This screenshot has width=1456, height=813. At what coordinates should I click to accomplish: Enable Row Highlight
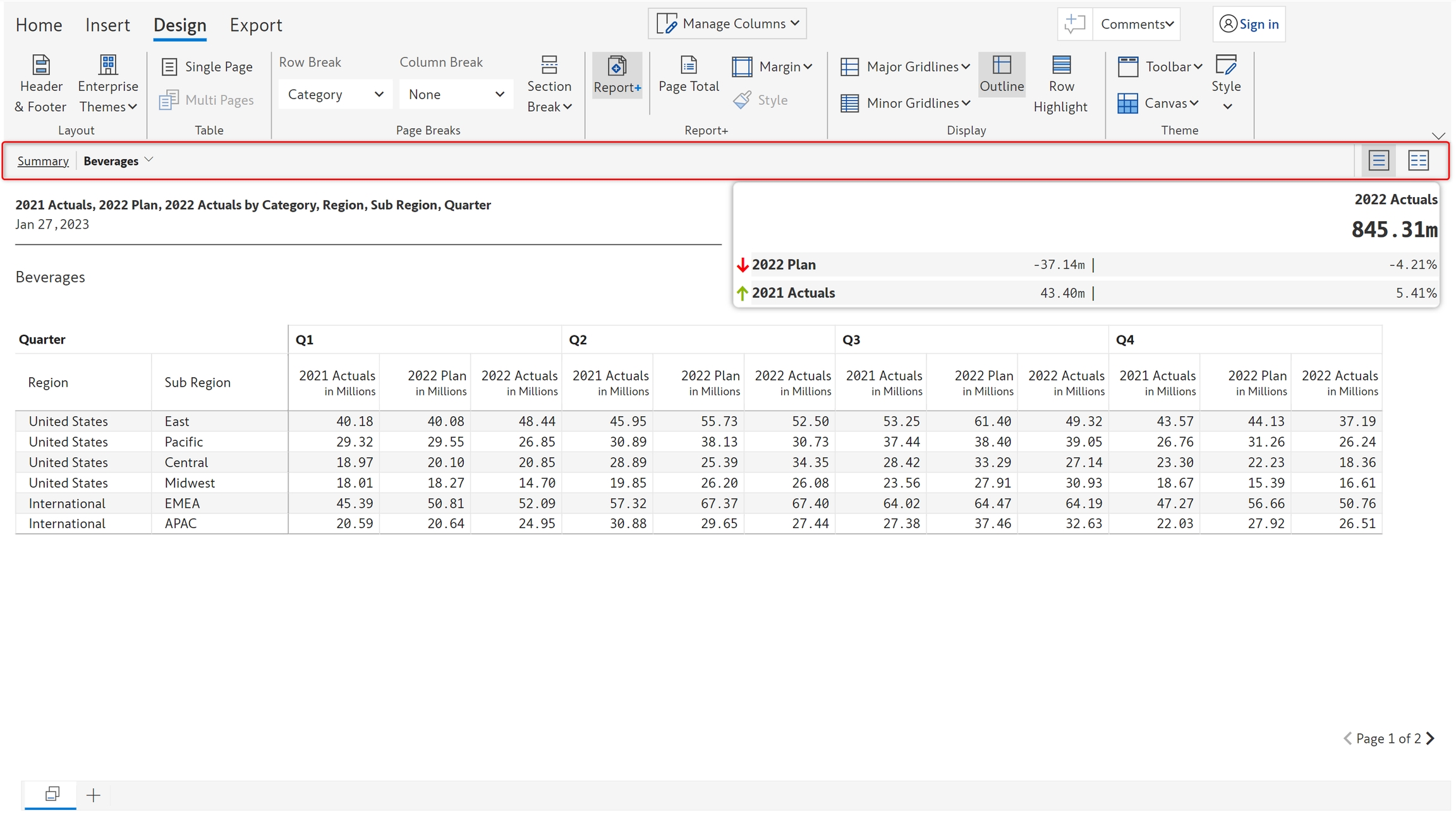point(1060,83)
